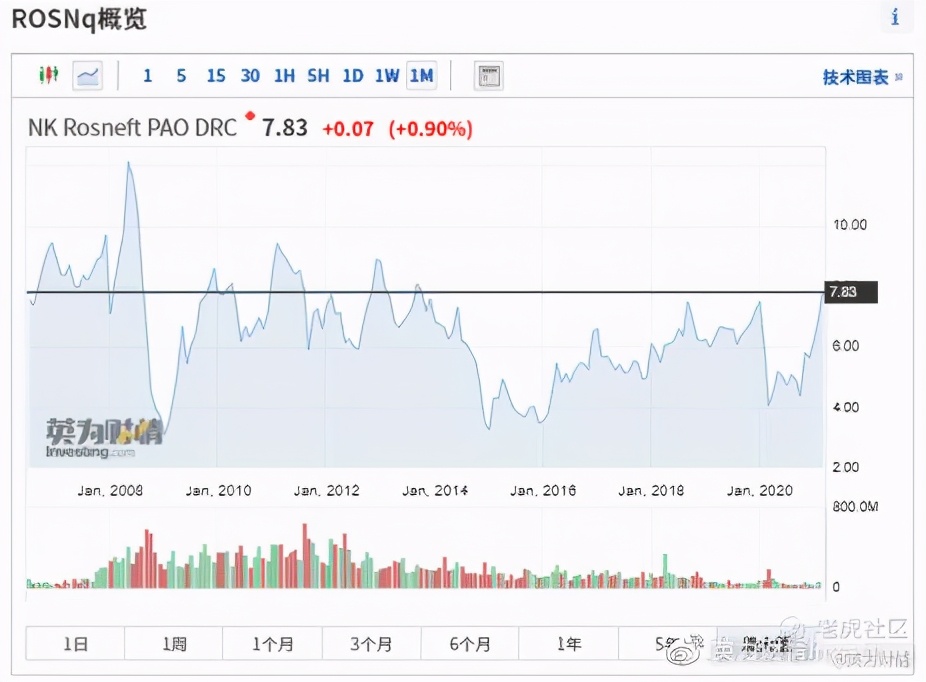The width and height of the screenshot is (926, 682).
Task: Open the calendar/news panel icon
Action: pos(488,76)
